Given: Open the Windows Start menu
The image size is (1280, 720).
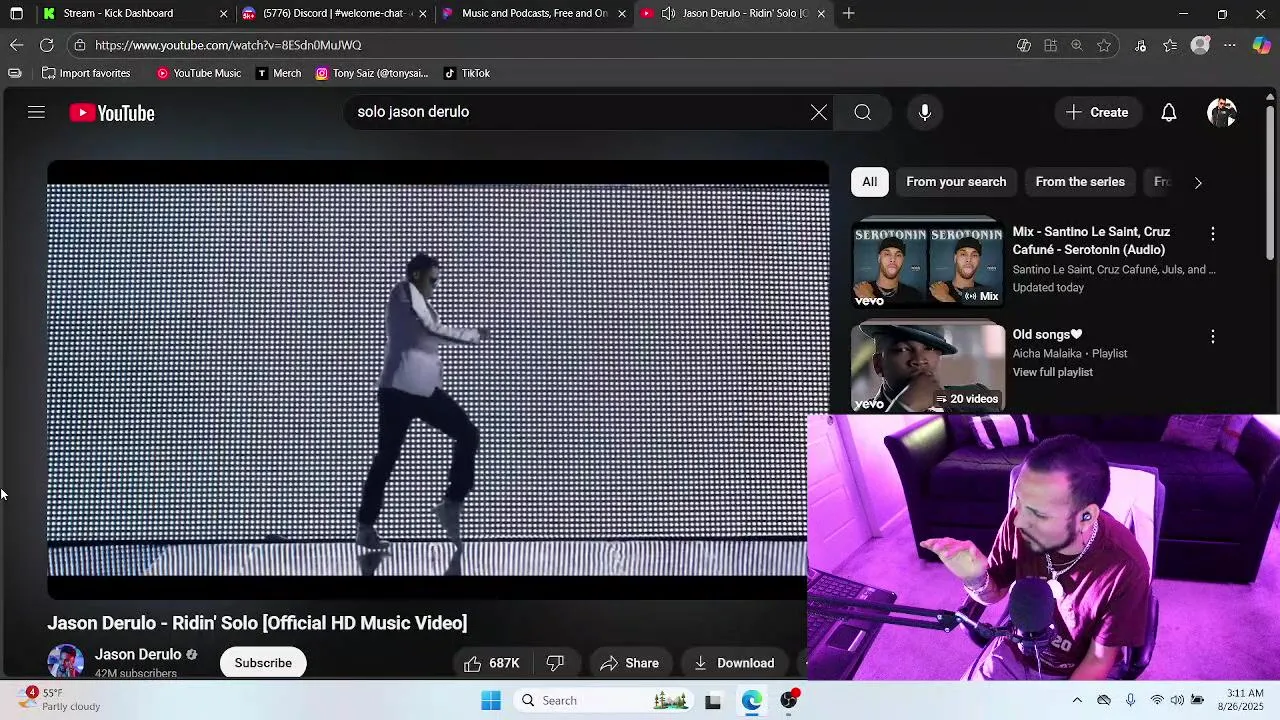Looking at the screenshot, I should [x=491, y=701].
